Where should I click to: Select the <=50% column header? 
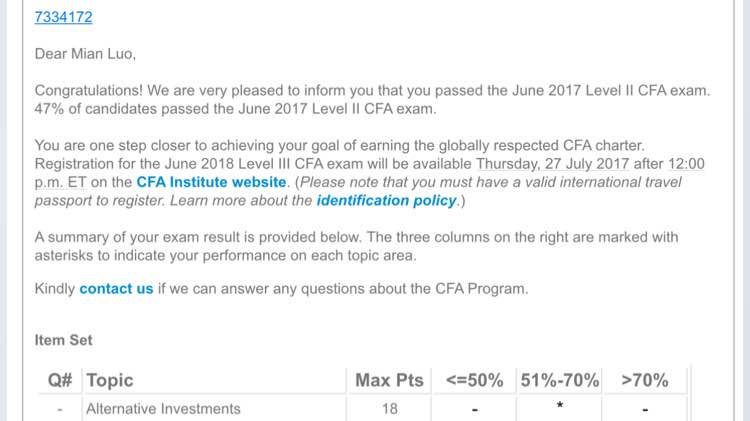(474, 380)
